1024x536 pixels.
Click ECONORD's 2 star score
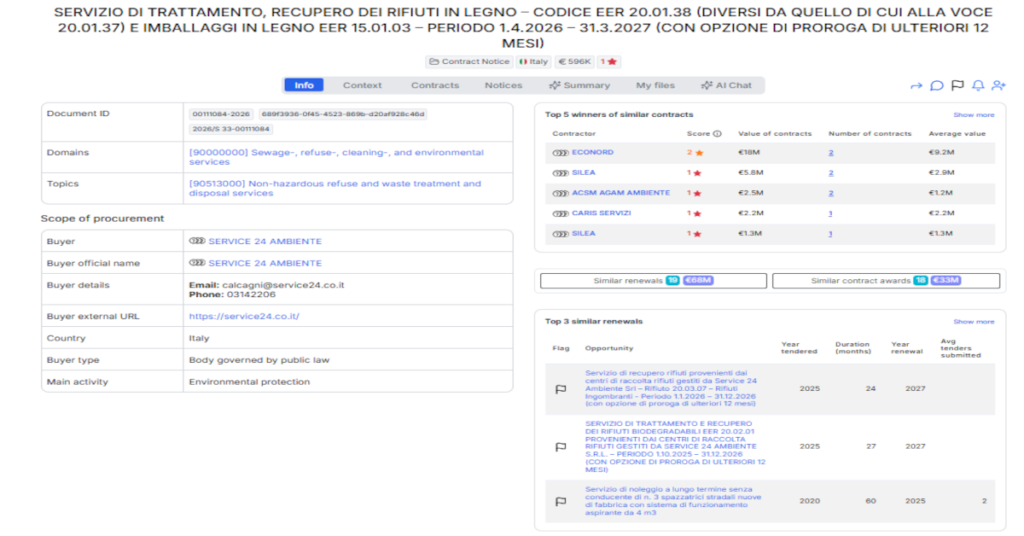[x=695, y=153]
